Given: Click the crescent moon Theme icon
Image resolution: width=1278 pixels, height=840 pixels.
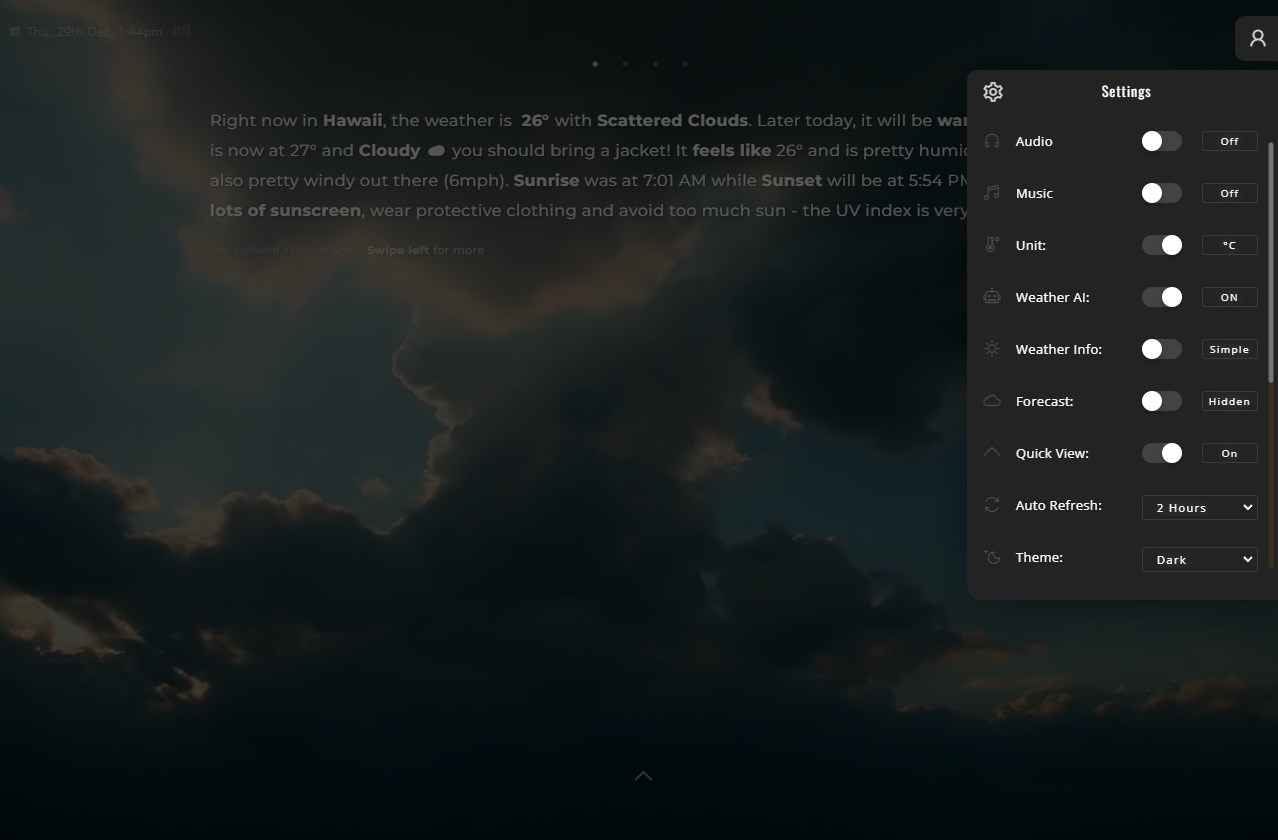Looking at the screenshot, I should pyautogui.click(x=991, y=557).
